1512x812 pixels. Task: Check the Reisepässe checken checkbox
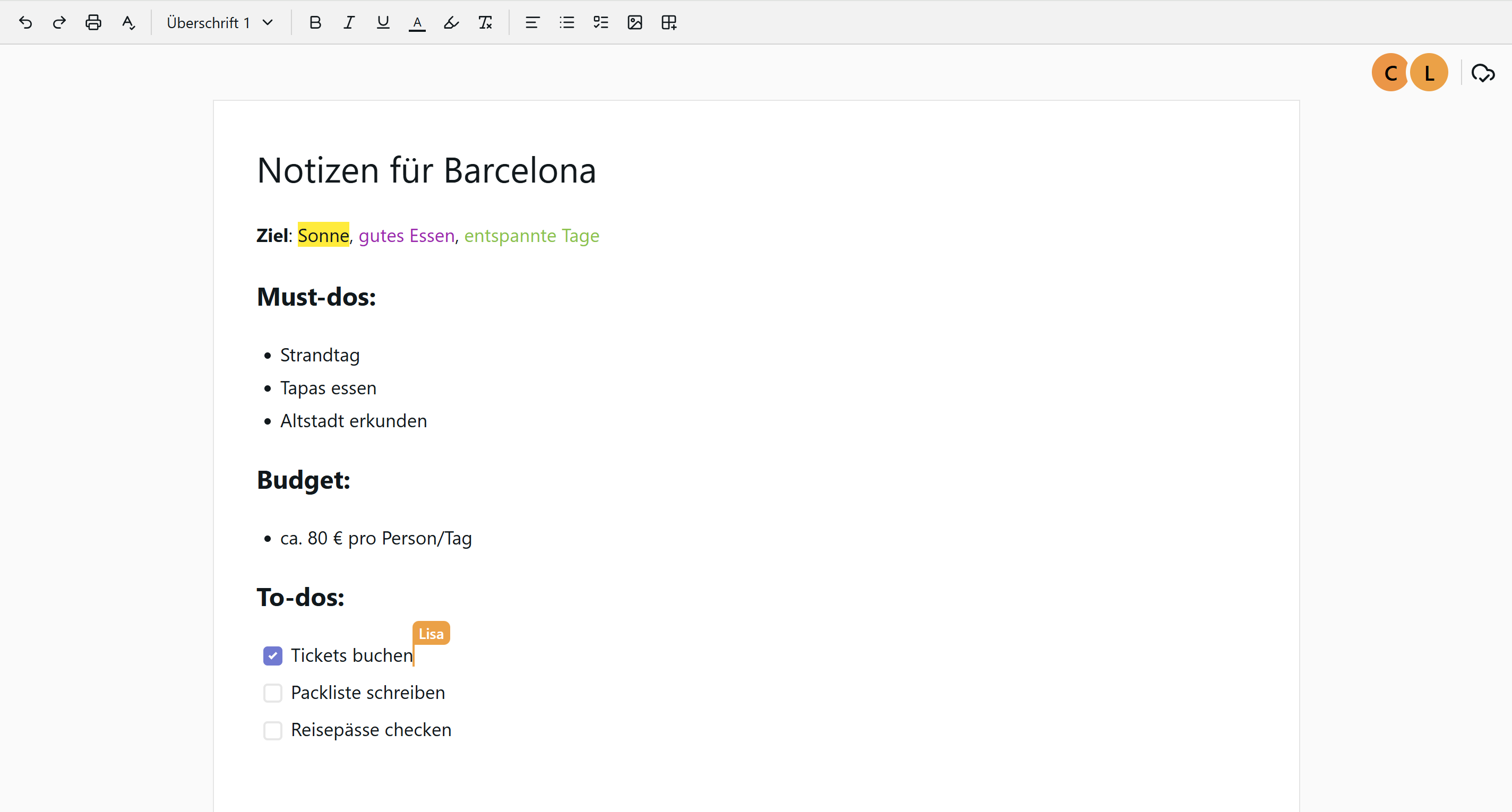click(273, 730)
